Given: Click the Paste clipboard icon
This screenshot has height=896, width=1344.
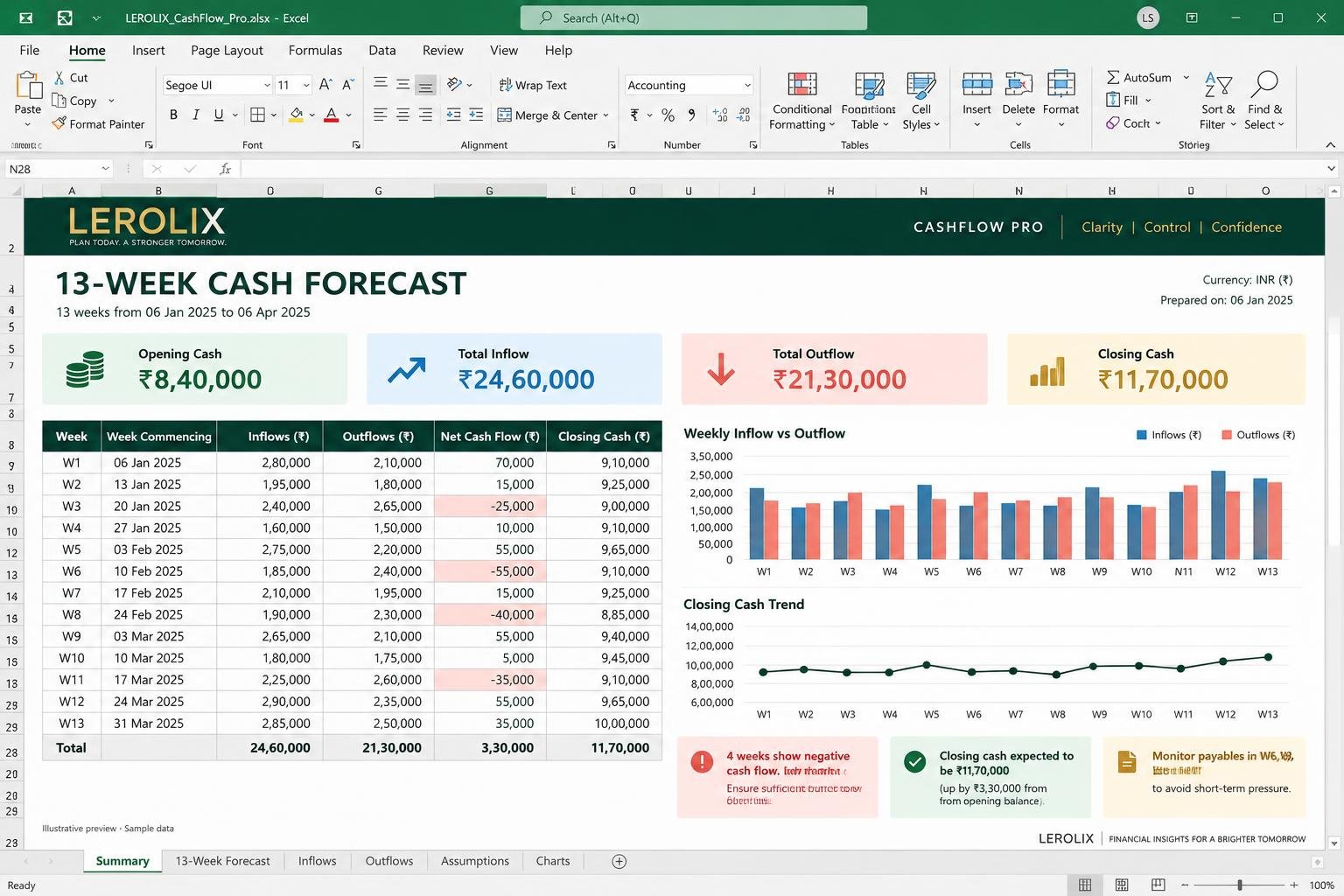Looking at the screenshot, I should [28, 86].
